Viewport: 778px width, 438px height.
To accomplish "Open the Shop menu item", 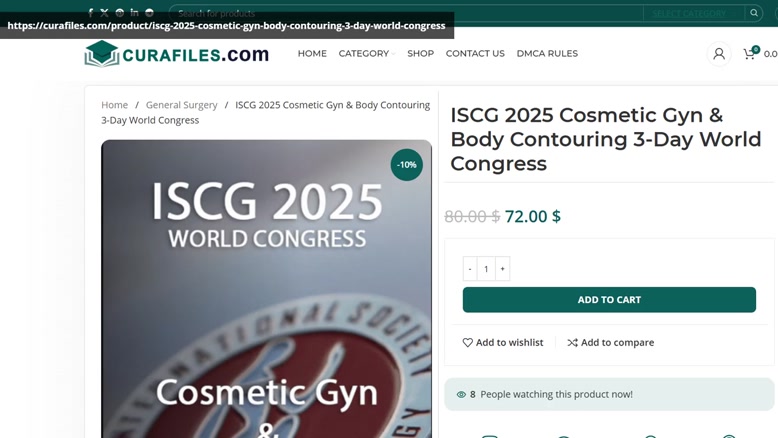I will click(420, 54).
